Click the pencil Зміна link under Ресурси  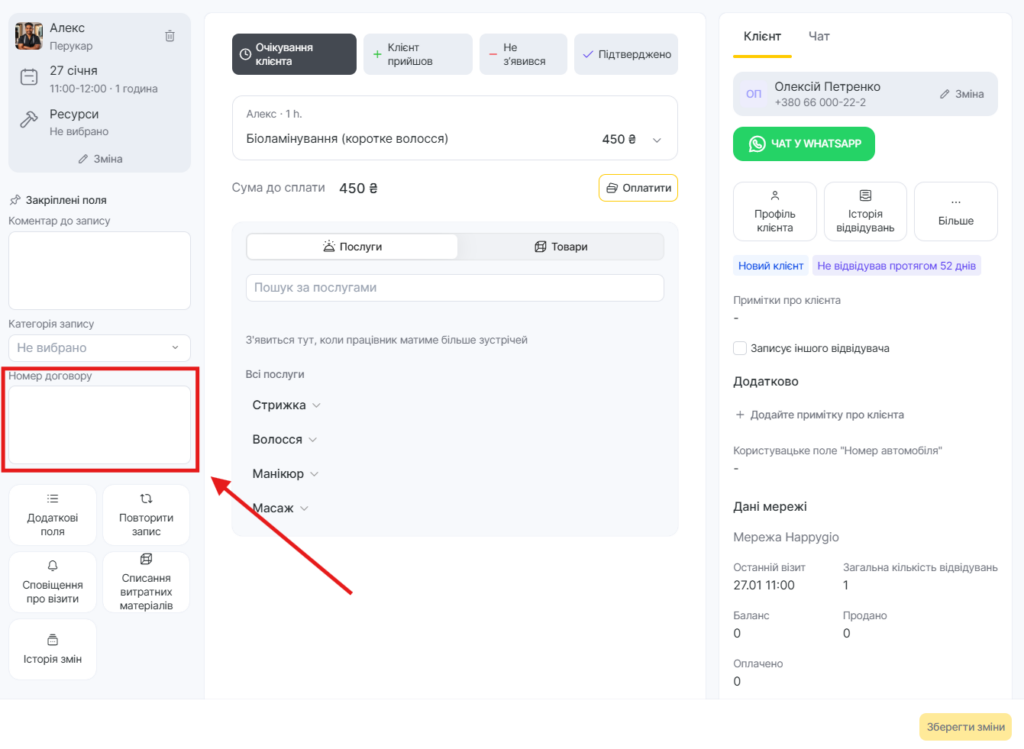tap(100, 159)
